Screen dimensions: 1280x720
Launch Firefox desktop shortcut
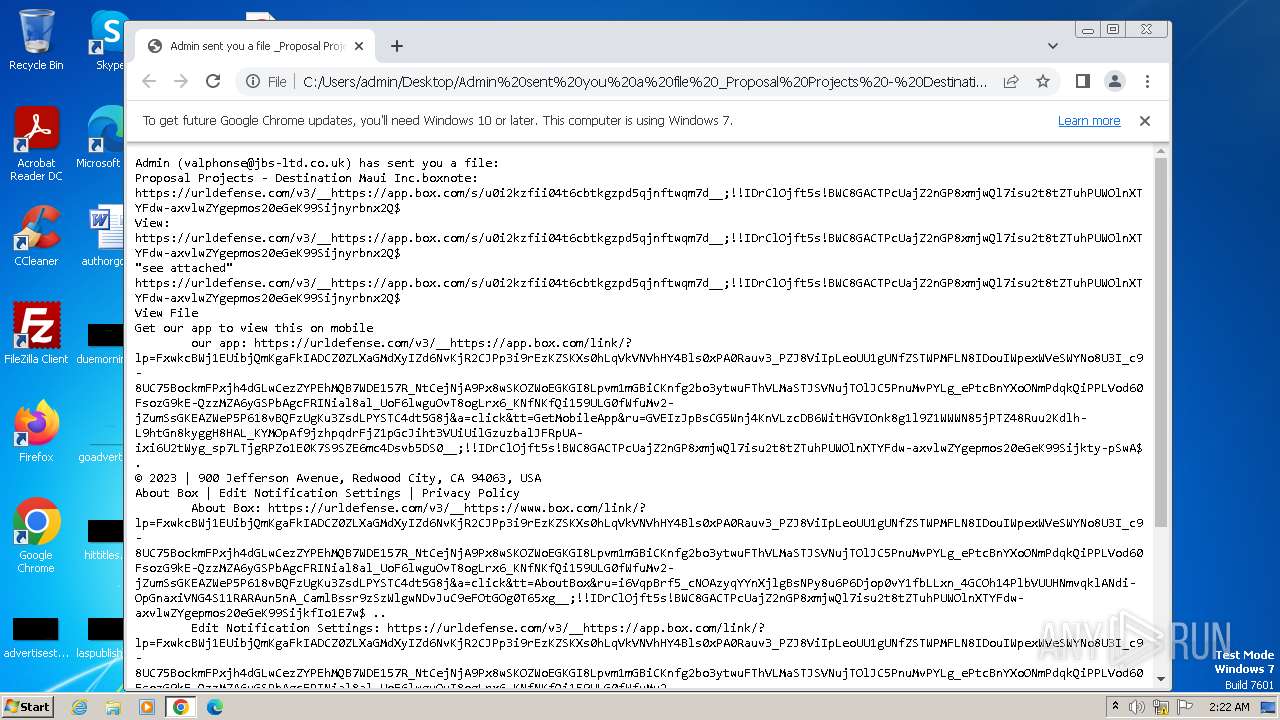click(x=36, y=432)
